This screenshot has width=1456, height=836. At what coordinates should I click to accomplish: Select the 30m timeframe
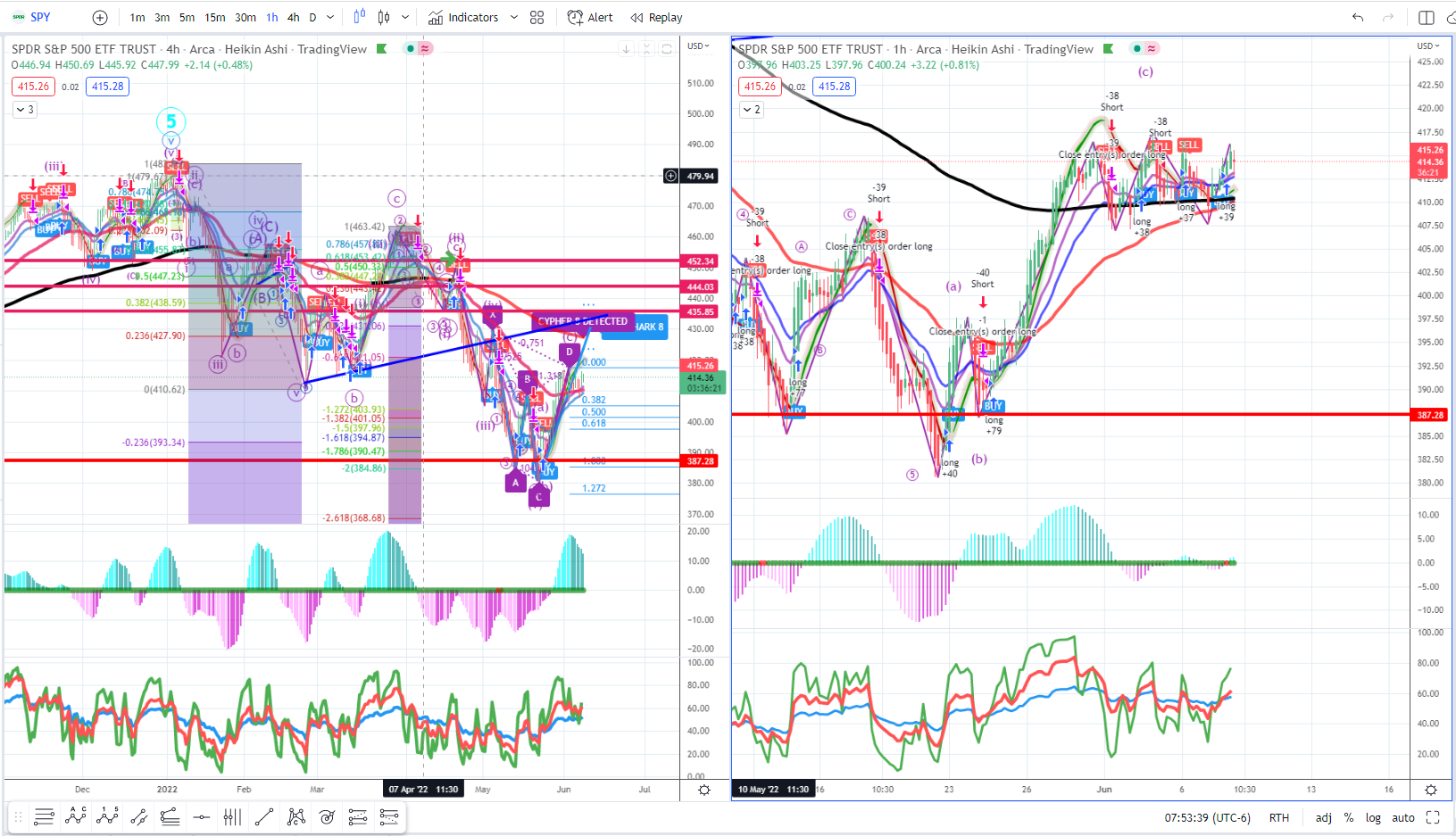pos(245,17)
